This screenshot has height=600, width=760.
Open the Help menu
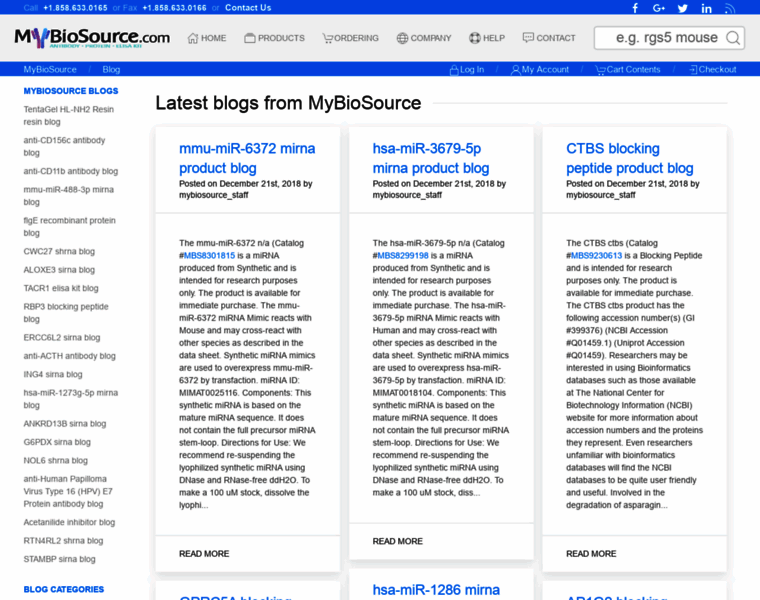click(x=487, y=38)
